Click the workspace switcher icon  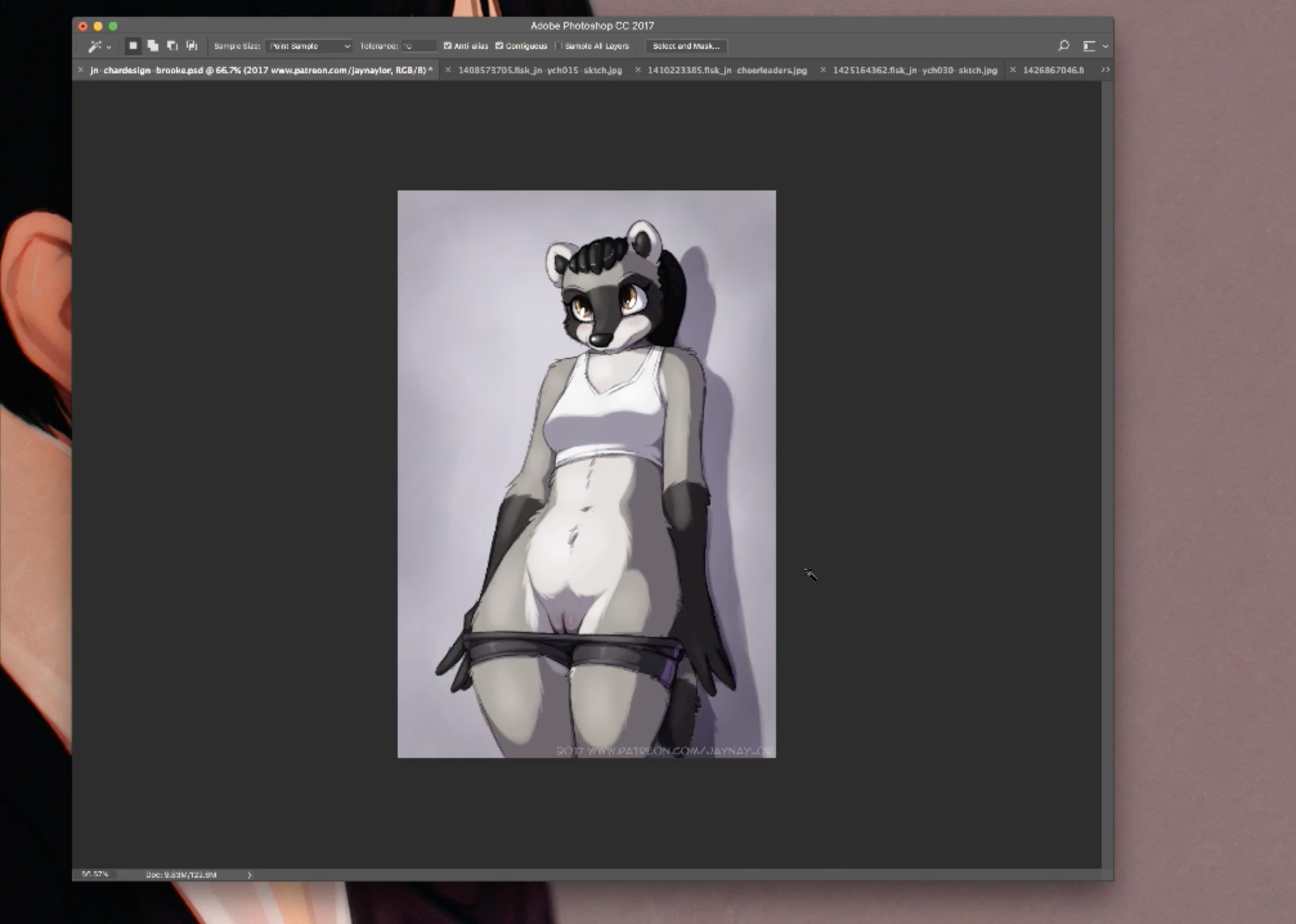(x=1089, y=46)
